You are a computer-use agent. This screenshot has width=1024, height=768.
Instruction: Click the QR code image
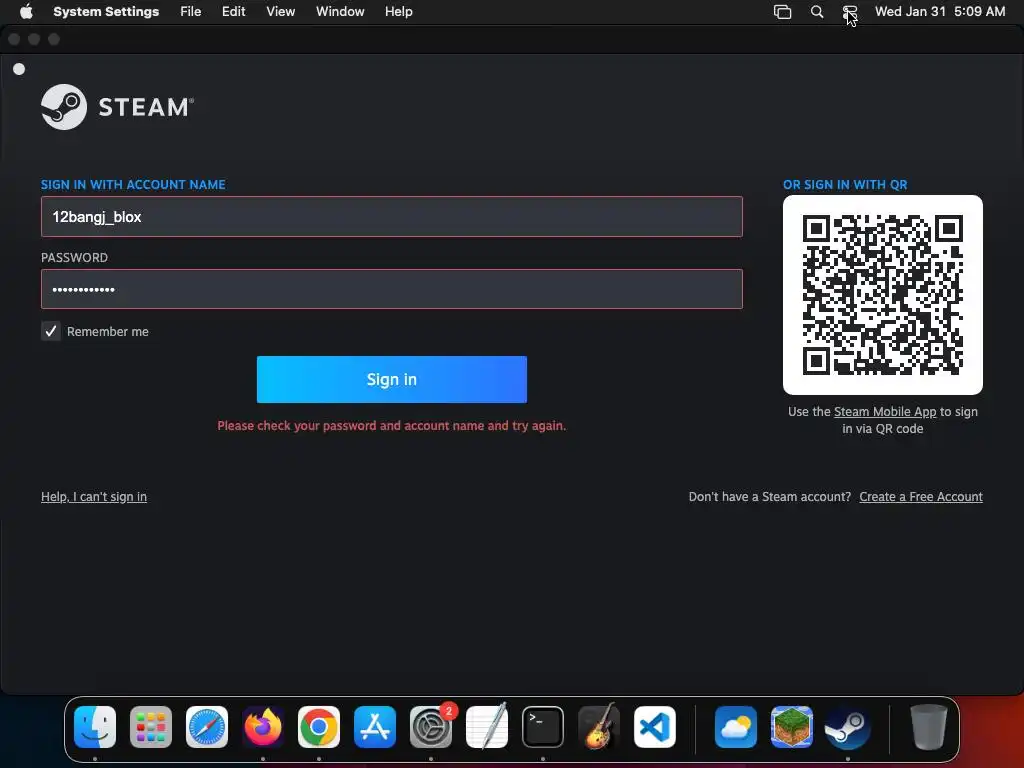(883, 295)
